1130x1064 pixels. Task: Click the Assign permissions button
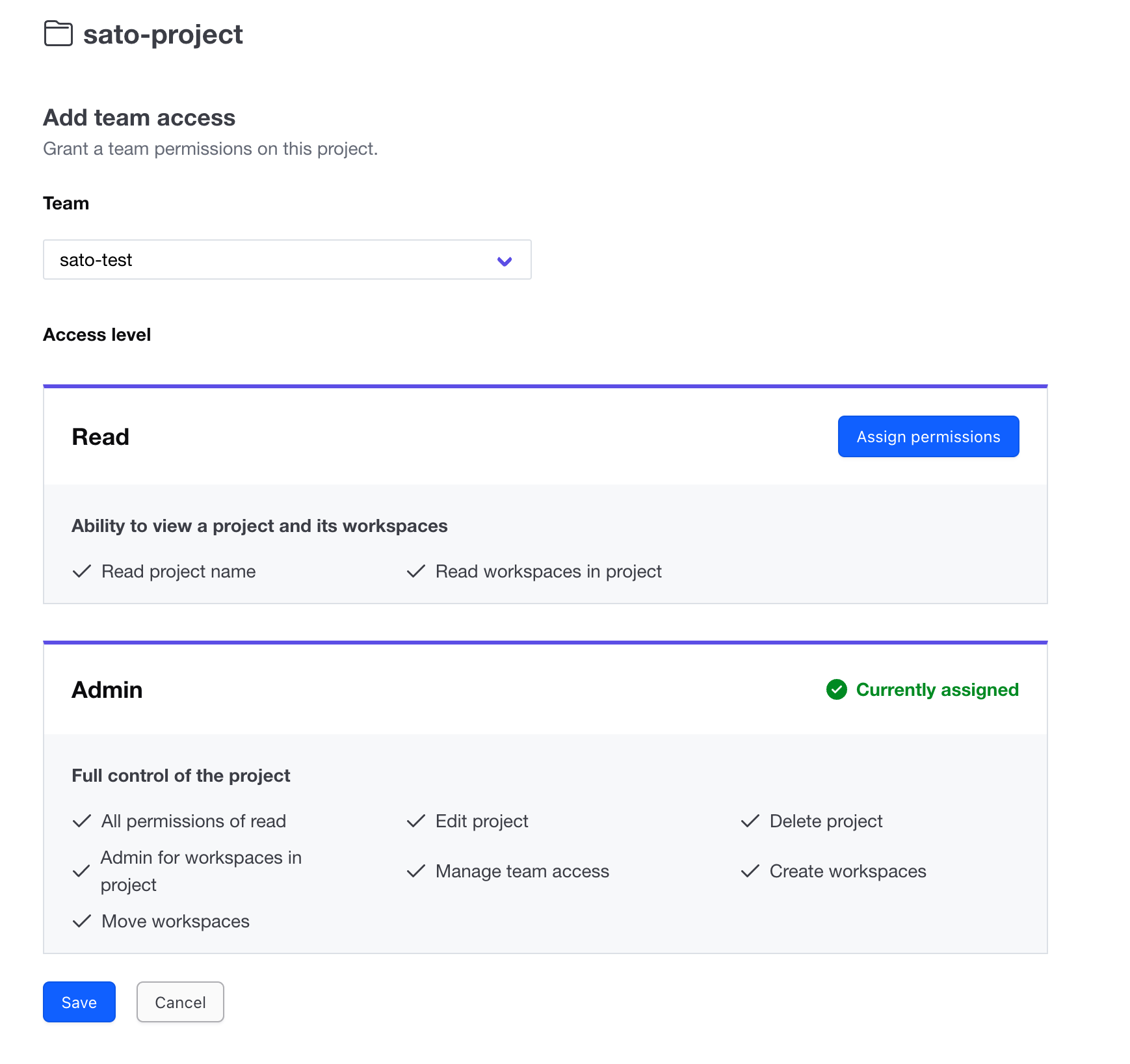click(928, 436)
